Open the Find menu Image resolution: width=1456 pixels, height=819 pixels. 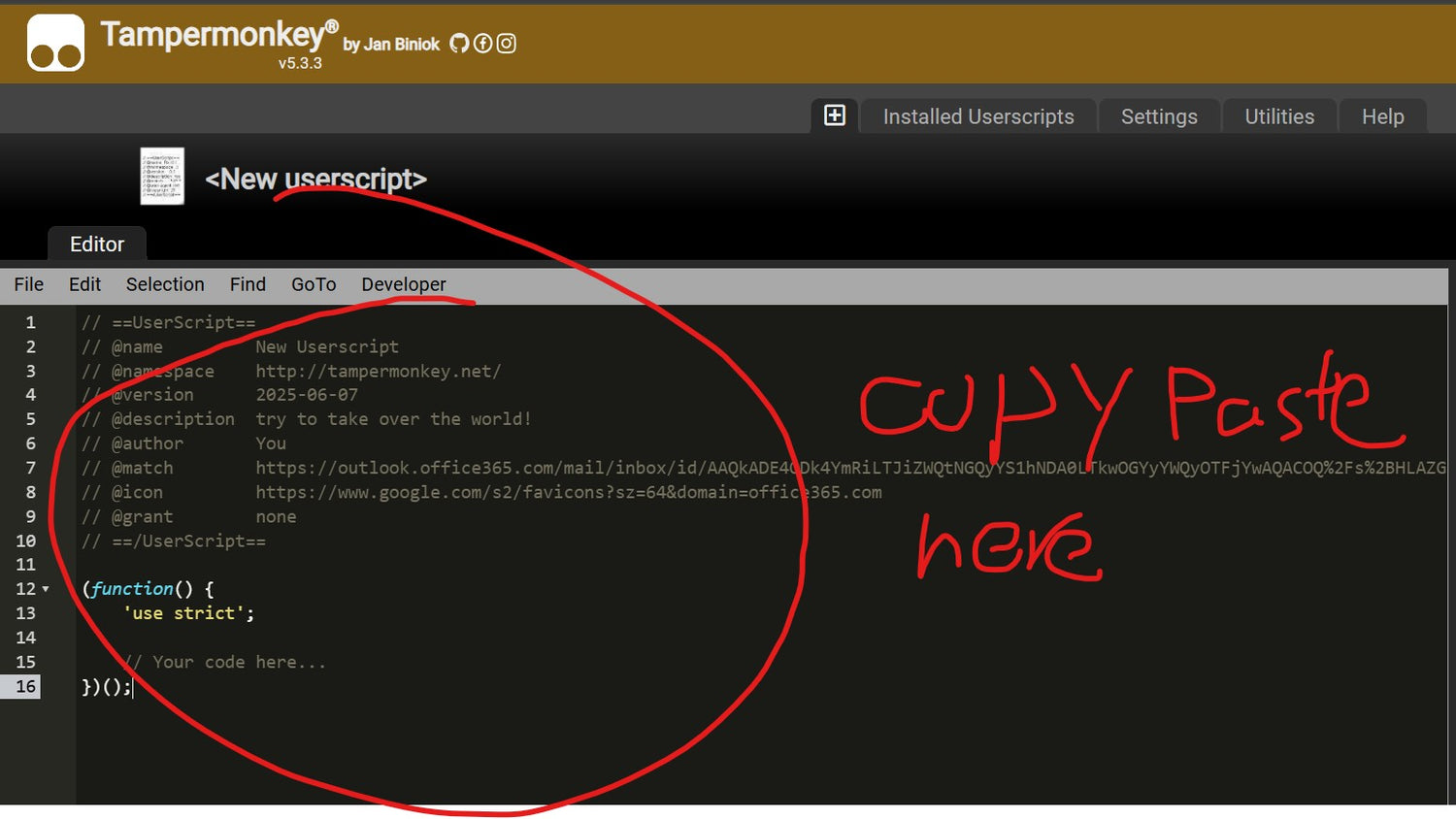248,284
